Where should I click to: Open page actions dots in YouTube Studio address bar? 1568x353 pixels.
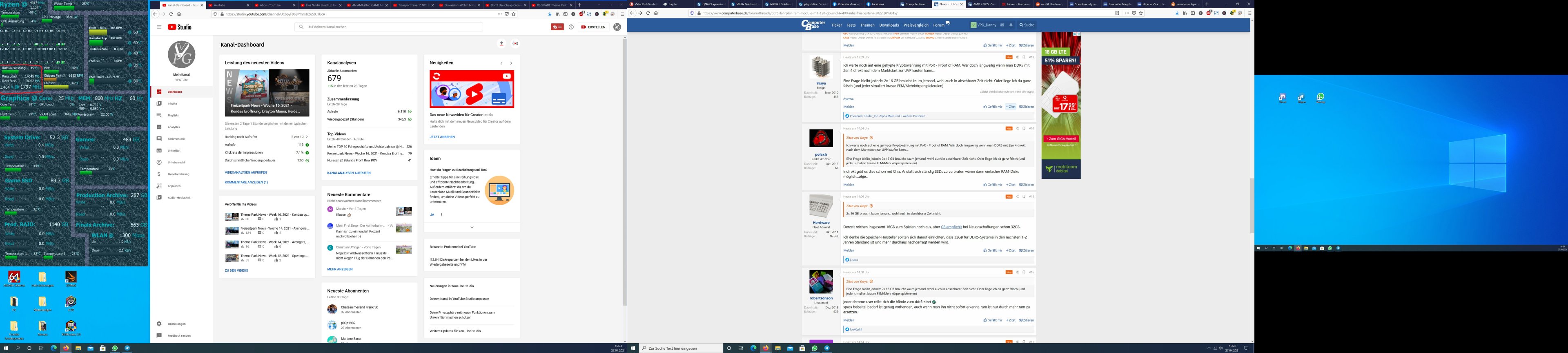[499, 13]
